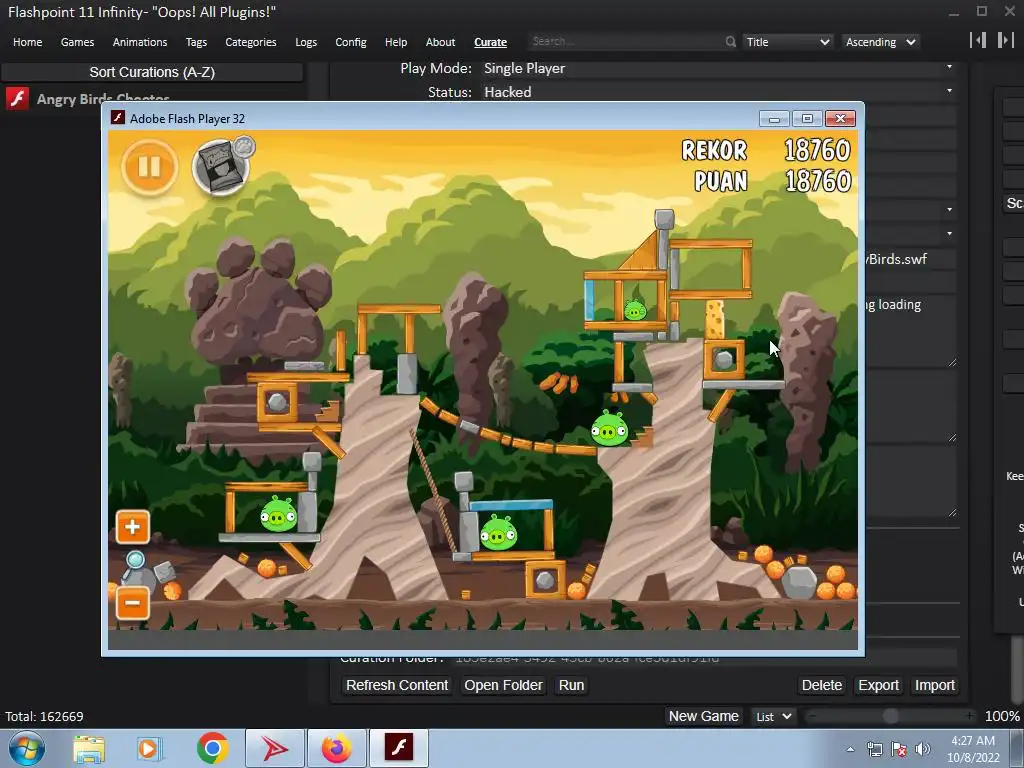Delete the curation

click(822, 685)
